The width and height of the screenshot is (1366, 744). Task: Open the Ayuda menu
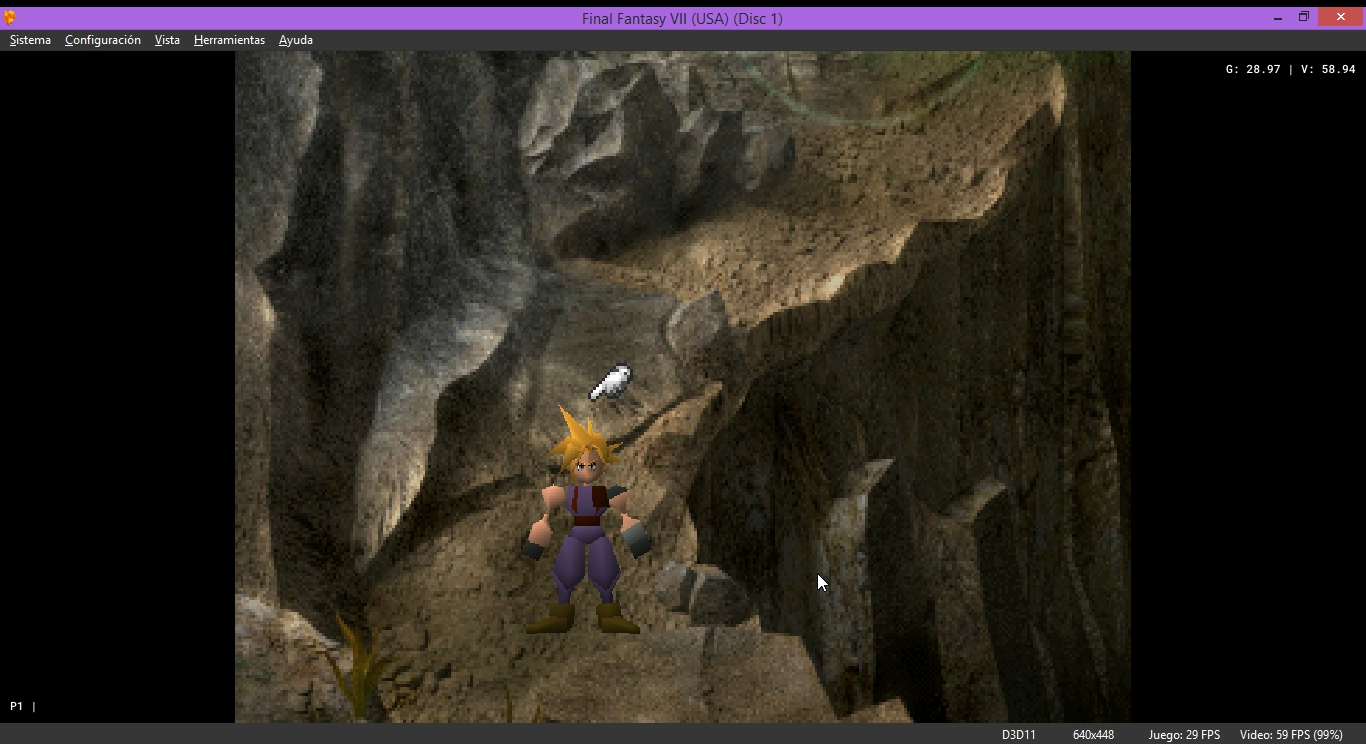296,40
